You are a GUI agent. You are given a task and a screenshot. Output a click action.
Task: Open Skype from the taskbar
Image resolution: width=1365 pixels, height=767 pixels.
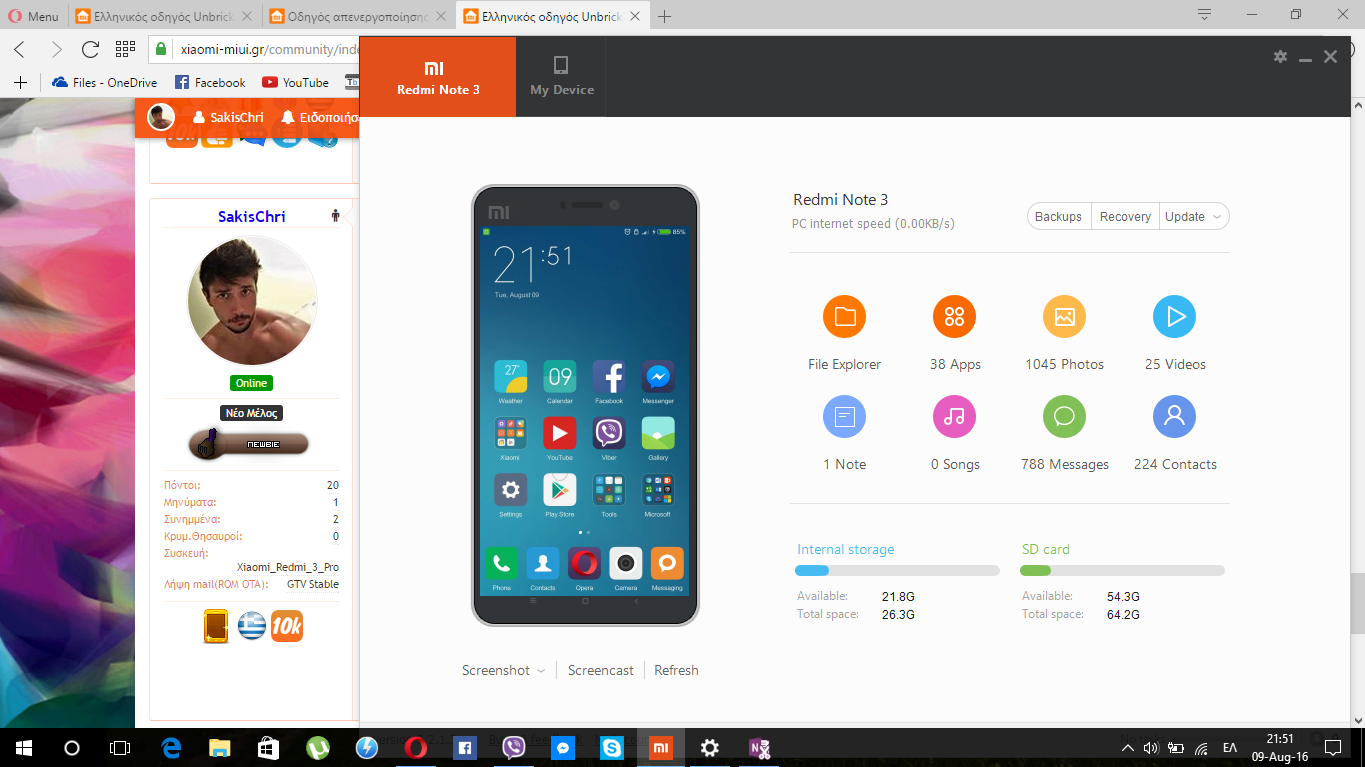click(612, 747)
